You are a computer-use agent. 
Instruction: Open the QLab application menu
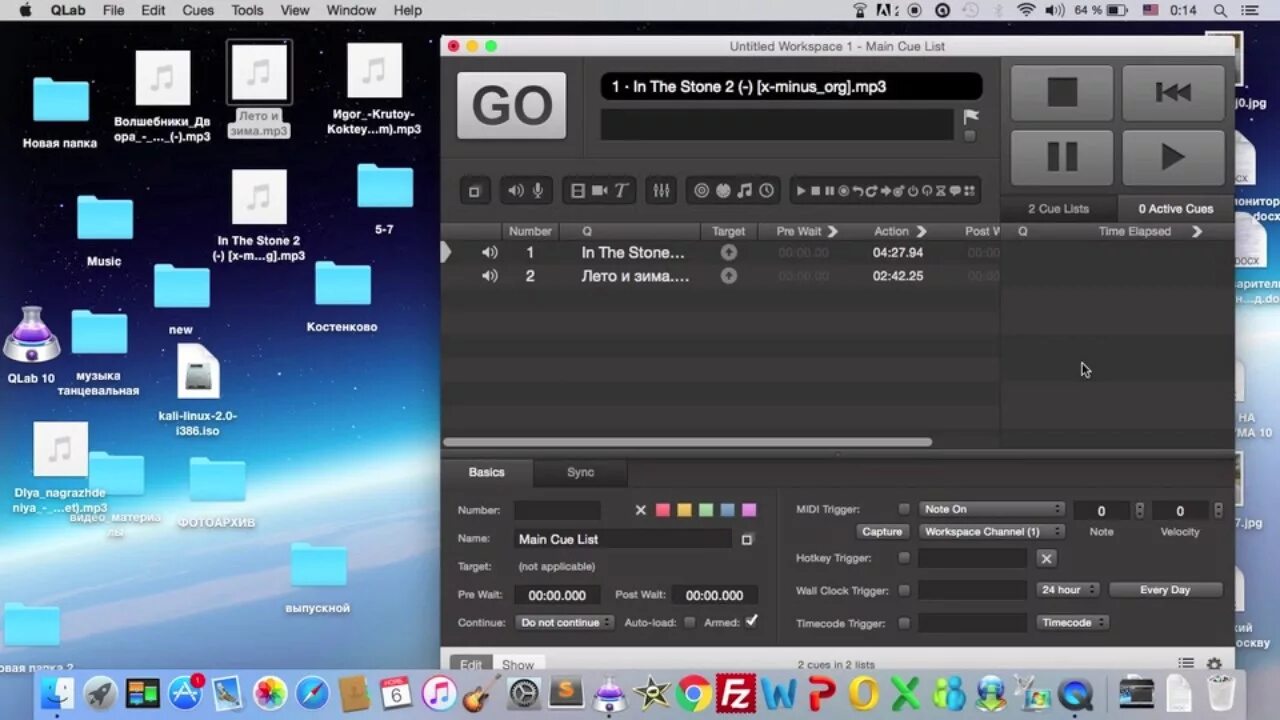(68, 10)
